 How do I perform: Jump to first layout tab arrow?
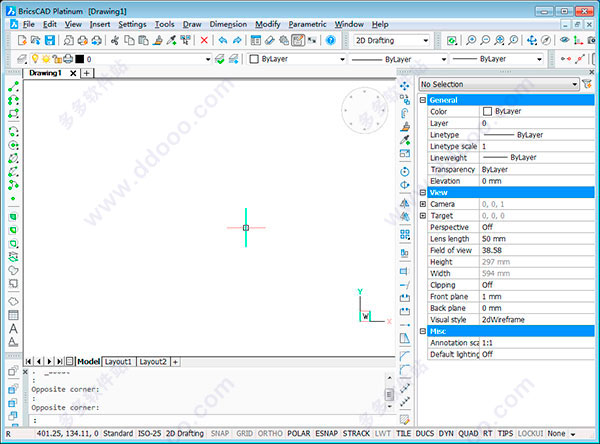coord(28,361)
